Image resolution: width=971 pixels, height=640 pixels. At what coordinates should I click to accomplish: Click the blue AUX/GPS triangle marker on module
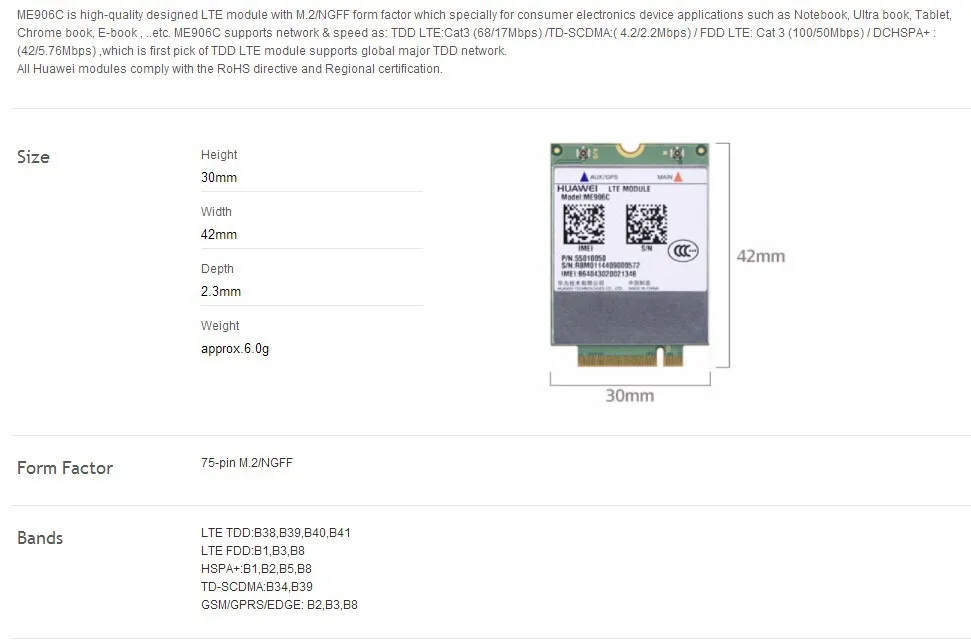click(x=583, y=177)
